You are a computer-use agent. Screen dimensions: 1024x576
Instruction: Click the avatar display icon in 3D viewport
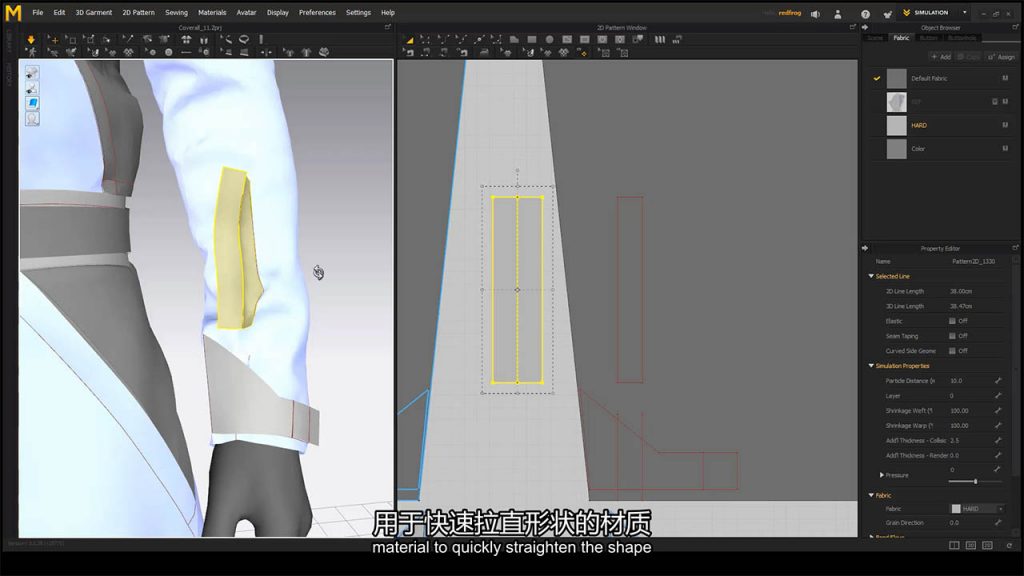pyautogui.click(x=32, y=118)
